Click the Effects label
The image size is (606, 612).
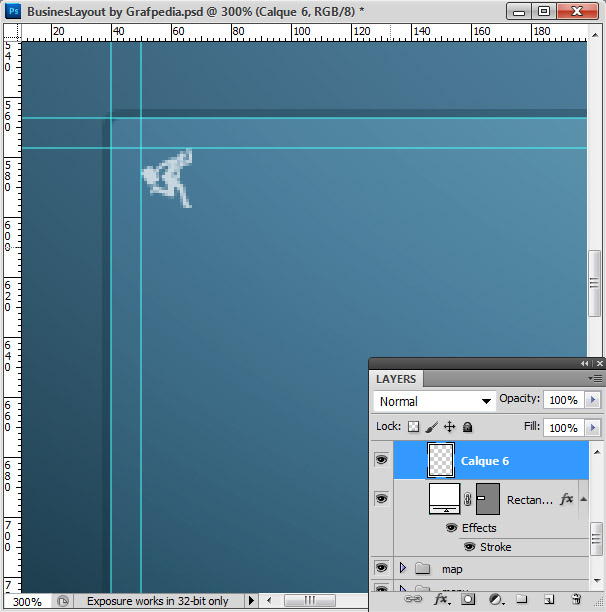coord(479,528)
